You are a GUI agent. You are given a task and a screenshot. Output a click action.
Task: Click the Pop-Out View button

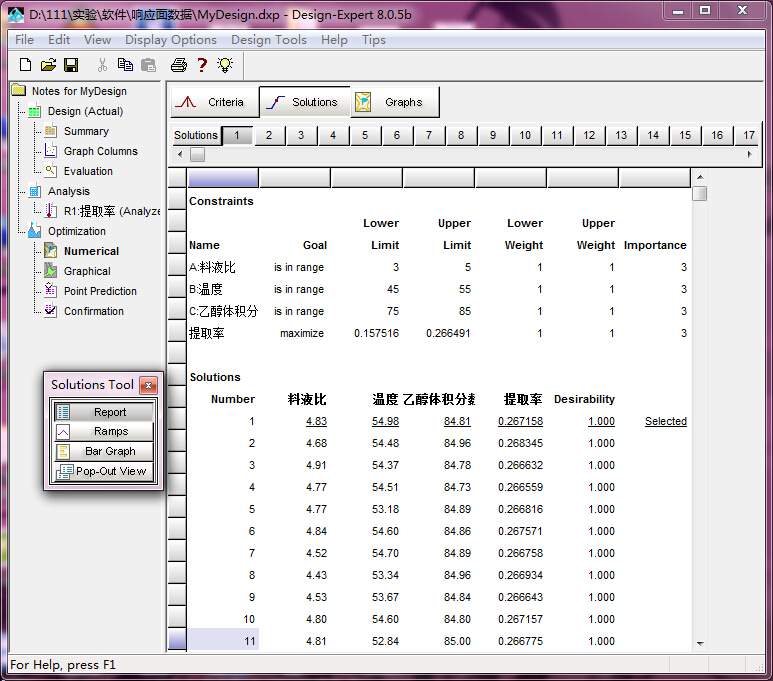coord(104,471)
